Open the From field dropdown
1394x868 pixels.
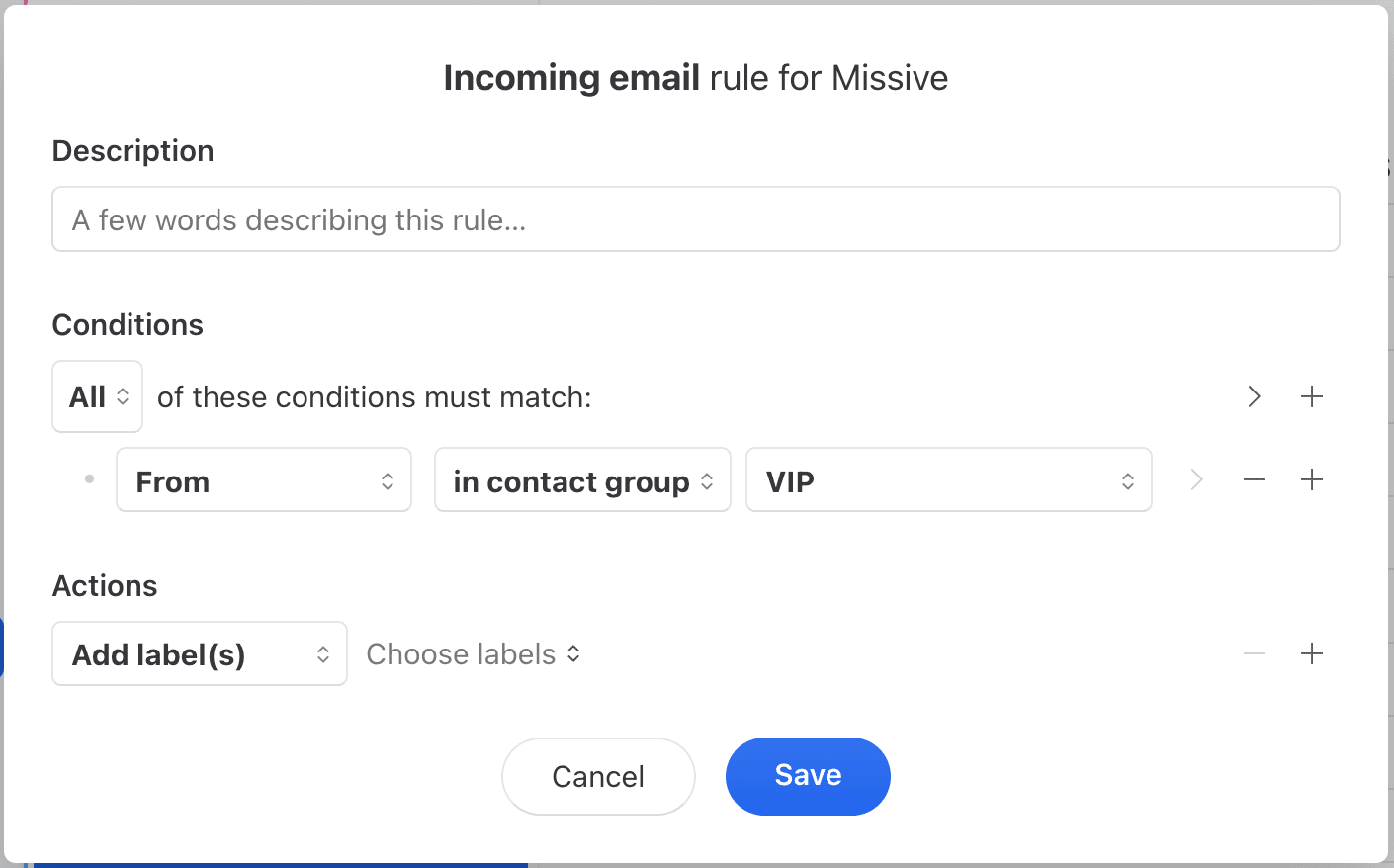[264, 480]
